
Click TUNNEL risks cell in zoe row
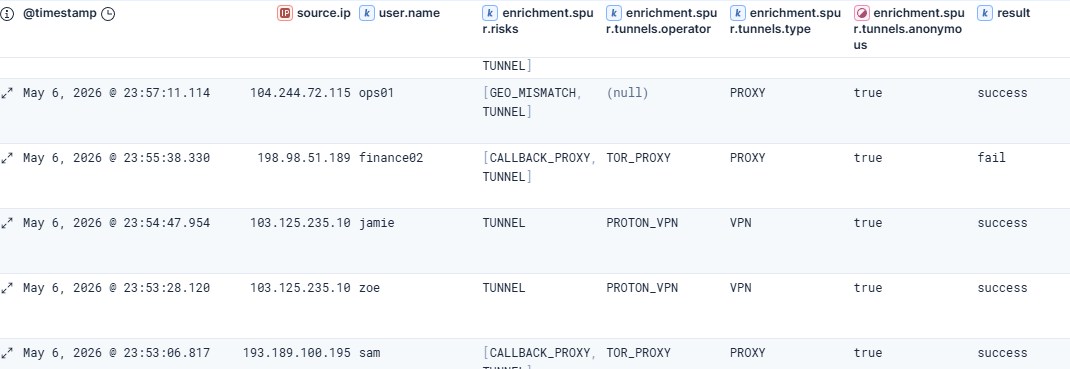point(504,288)
